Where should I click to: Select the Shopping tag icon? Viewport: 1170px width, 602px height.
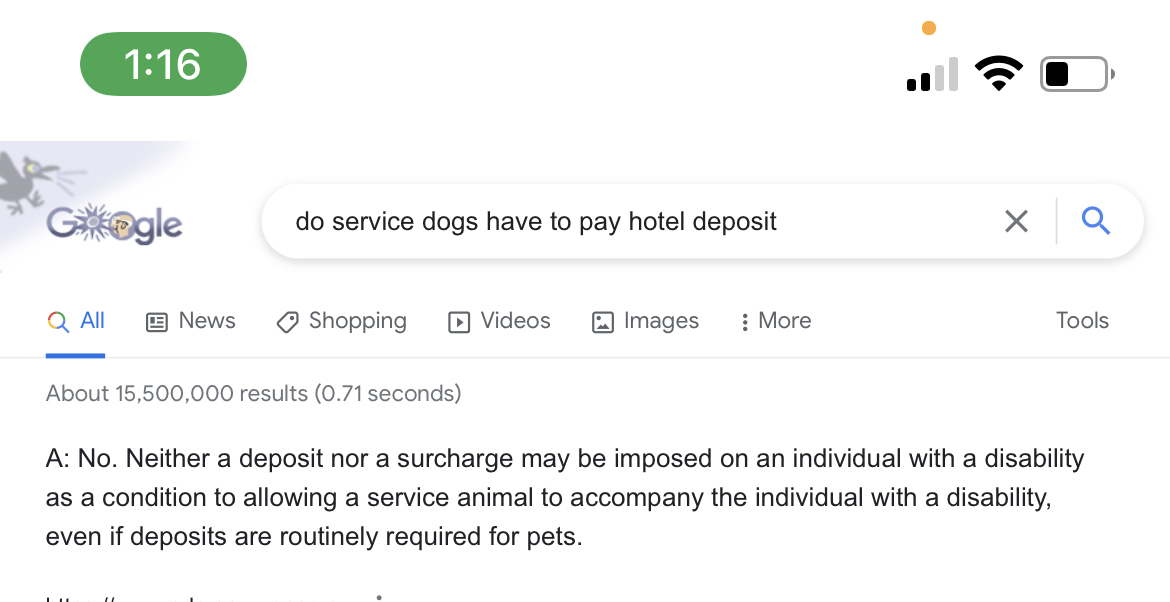pos(287,321)
